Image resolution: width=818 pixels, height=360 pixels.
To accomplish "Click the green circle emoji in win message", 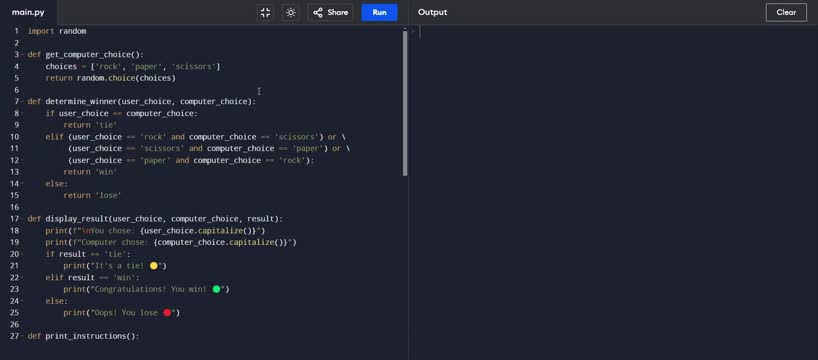I will point(216,289).
